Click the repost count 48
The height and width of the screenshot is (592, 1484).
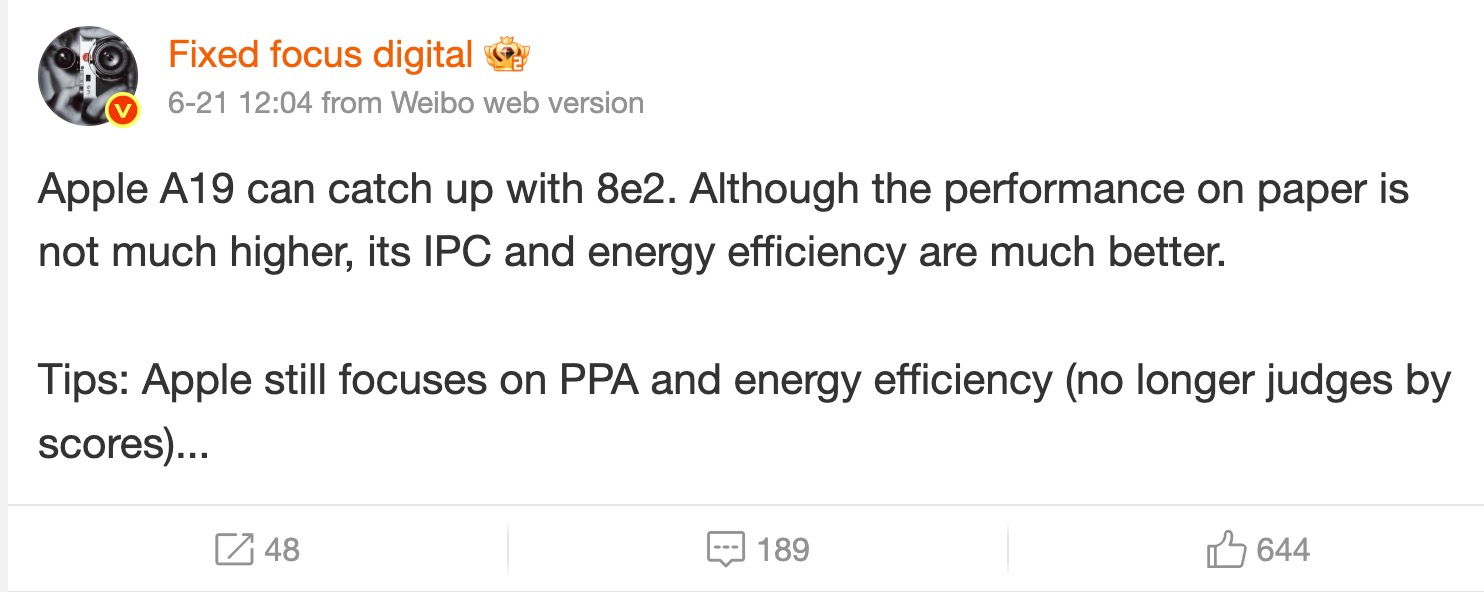(x=282, y=549)
